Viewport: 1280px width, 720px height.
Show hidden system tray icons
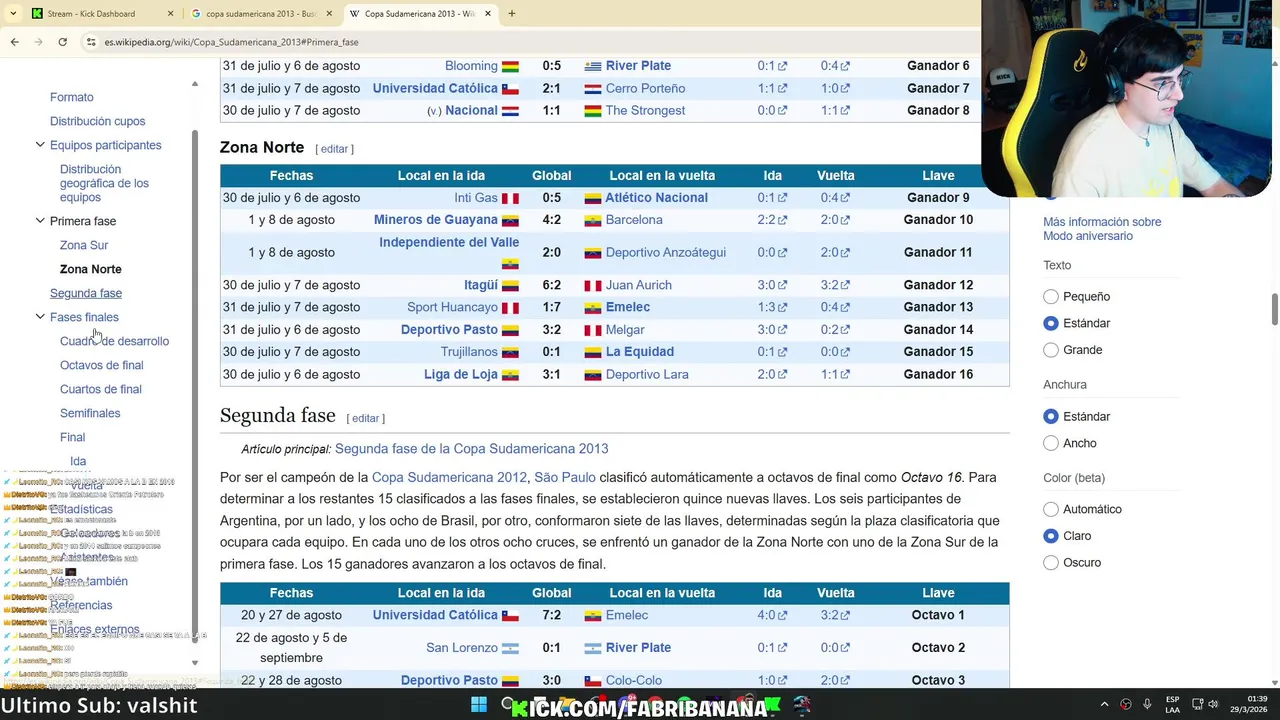[1104, 704]
